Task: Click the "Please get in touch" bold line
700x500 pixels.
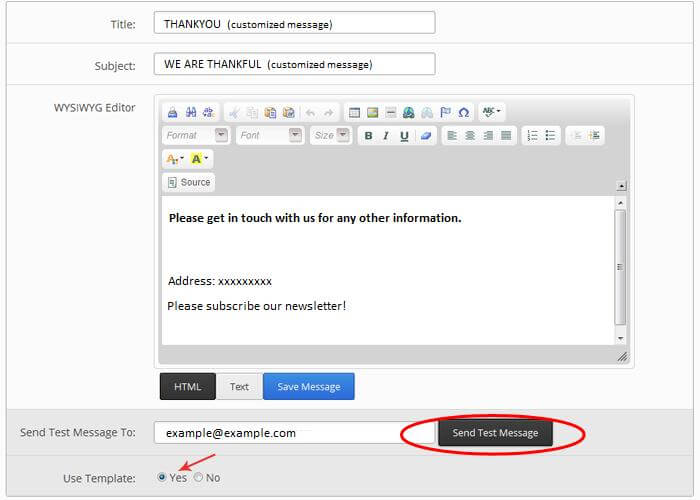Action: (315, 218)
